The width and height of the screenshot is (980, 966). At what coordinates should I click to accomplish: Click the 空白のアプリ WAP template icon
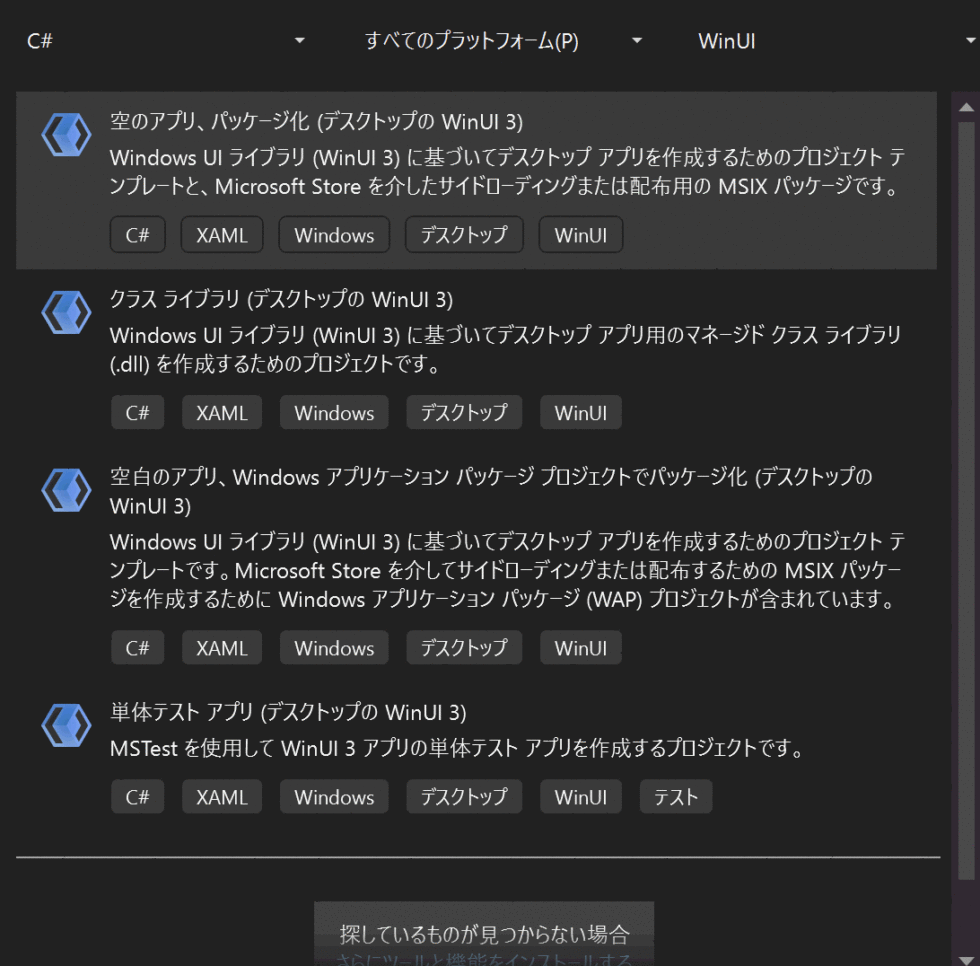point(66,491)
